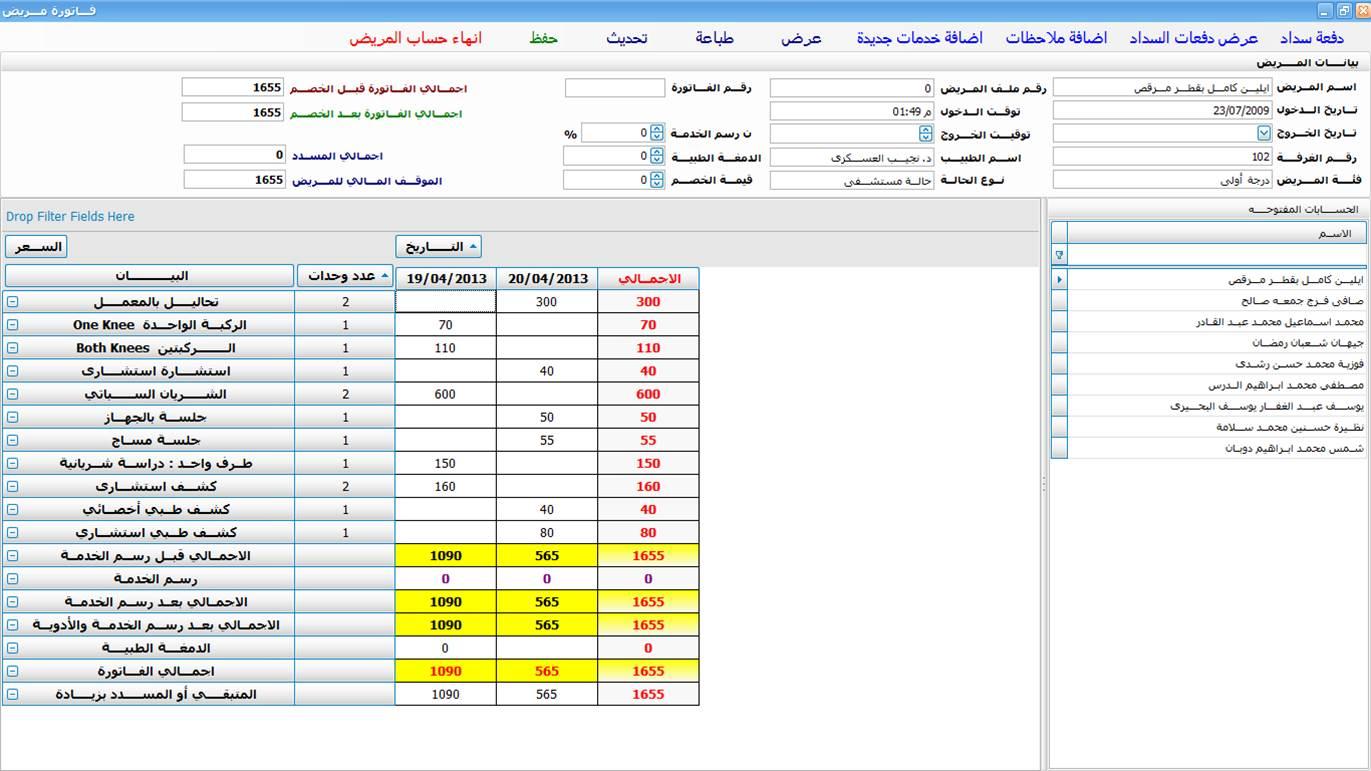Image resolution: width=1371 pixels, height=771 pixels.
Task: Select patient فوزية محمد حسن رشدى
Action: point(1216,364)
